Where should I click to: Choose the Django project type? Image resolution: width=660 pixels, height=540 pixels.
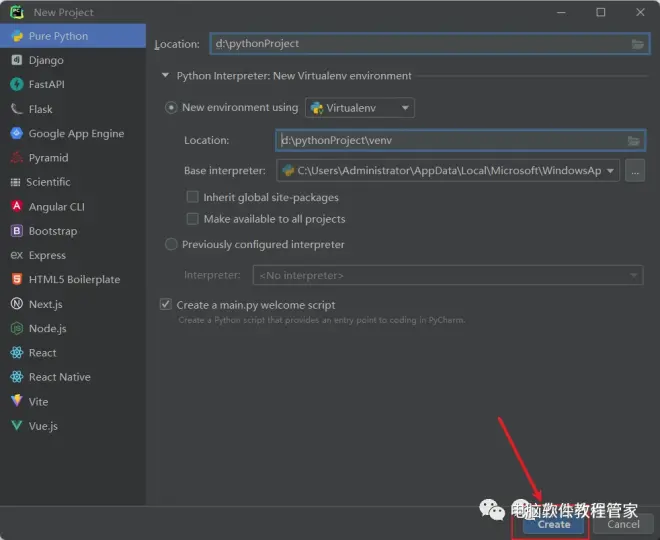point(73,60)
